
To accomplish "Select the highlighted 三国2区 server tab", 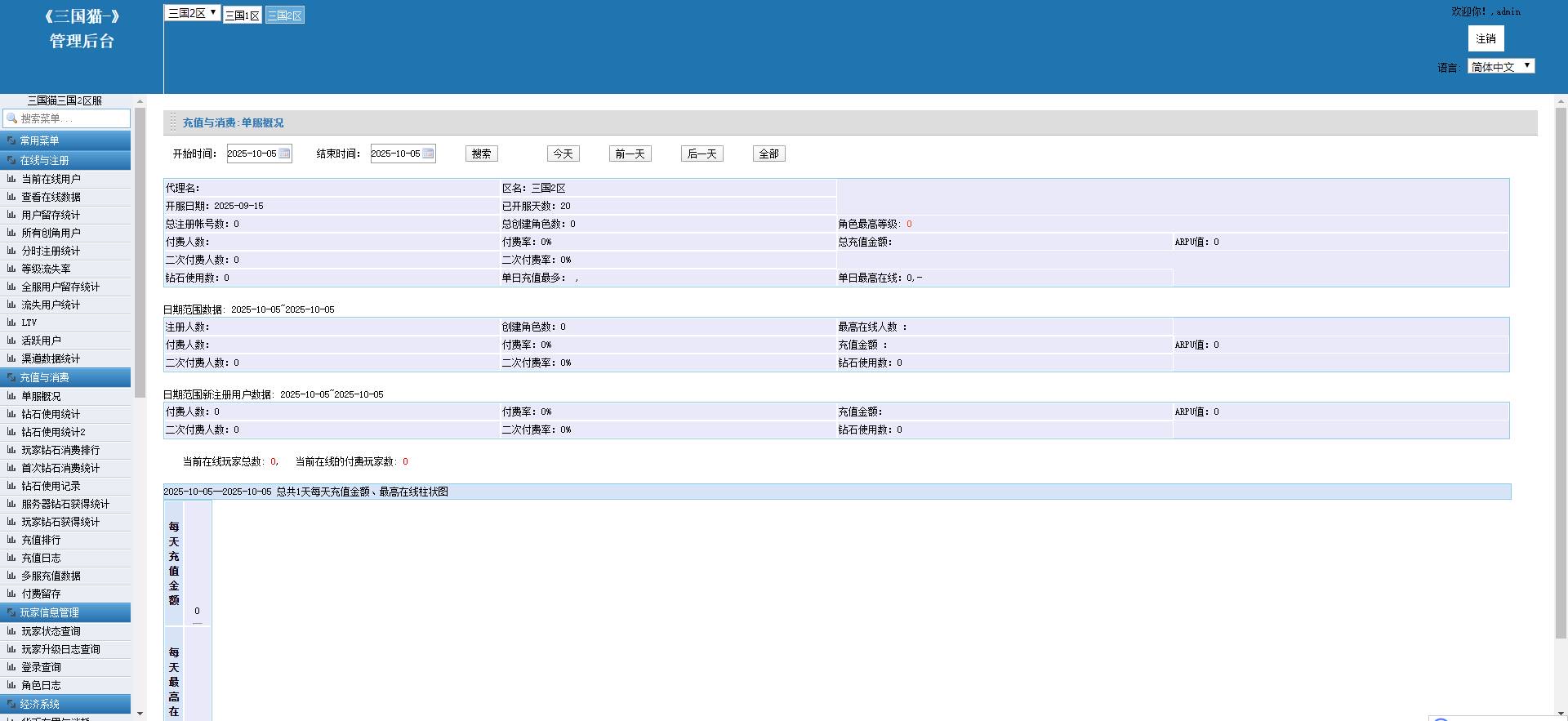I will 285,16.
